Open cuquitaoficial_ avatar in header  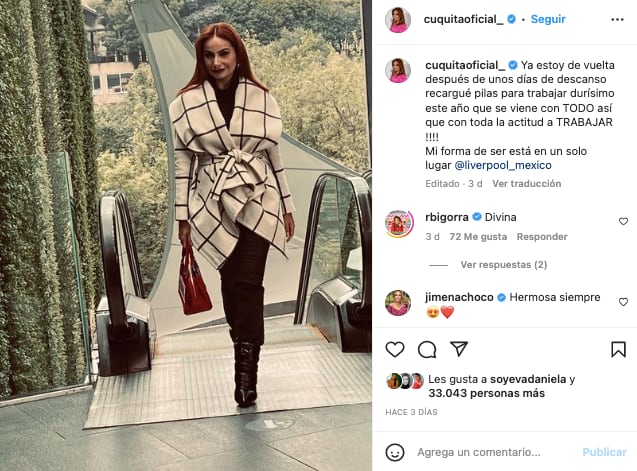pyautogui.click(x=398, y=20)
